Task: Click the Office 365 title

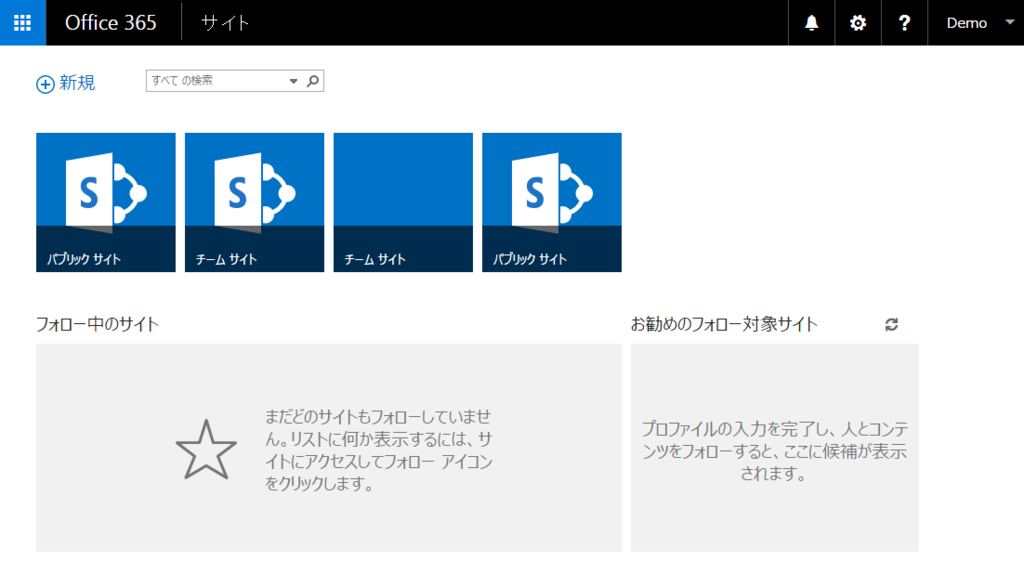Action: click(110, 23)
